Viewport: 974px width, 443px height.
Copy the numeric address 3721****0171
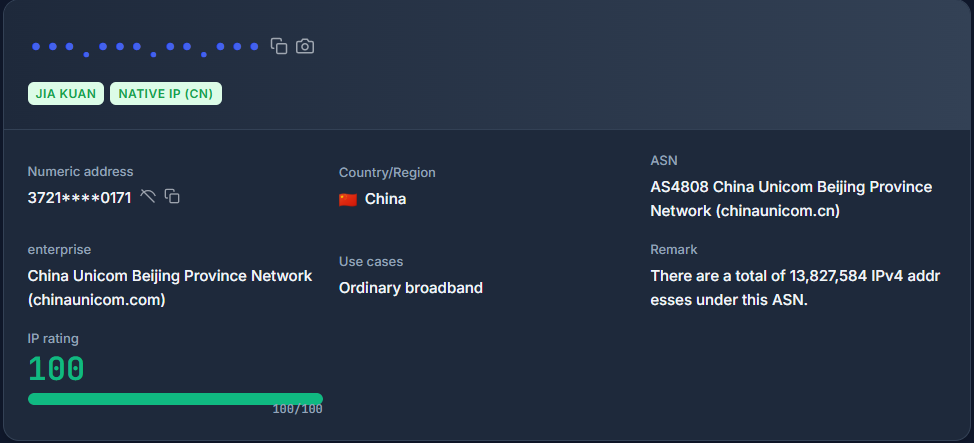[172, 197]
